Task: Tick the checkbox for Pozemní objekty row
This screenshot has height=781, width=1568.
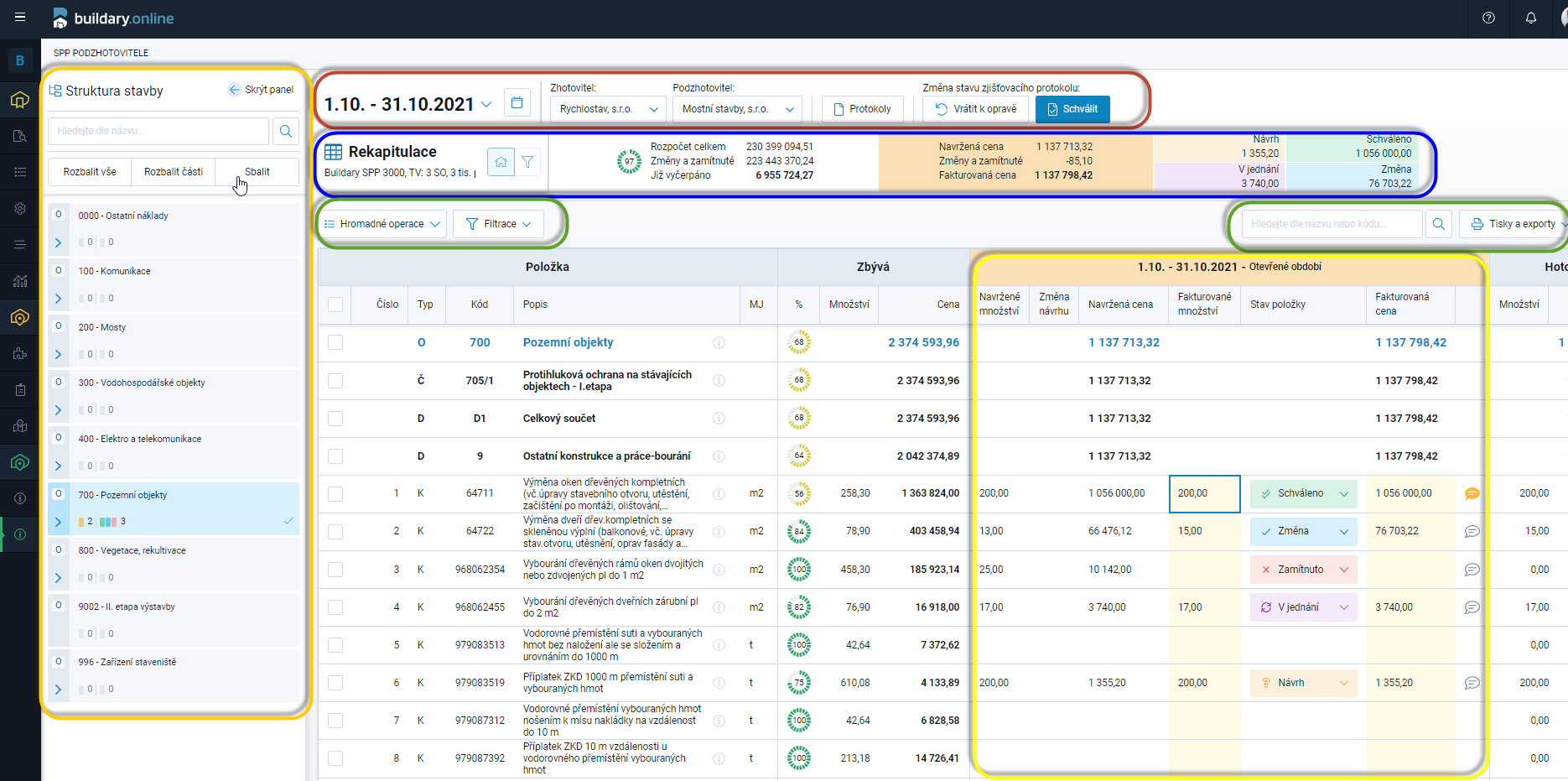Action: point(335,342)
